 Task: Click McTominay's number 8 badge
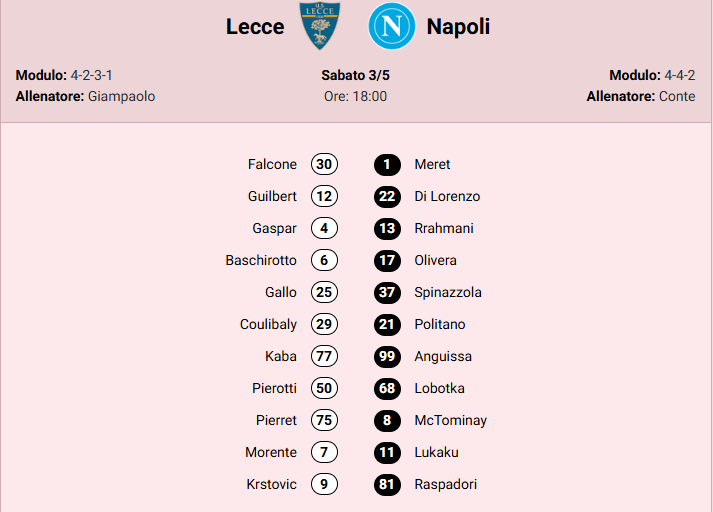tap(387, 420)
